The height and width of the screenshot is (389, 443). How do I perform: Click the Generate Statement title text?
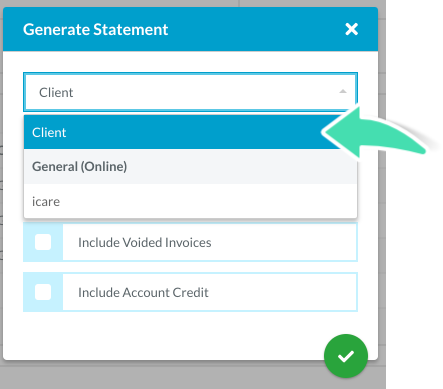(x=96, y=29)
